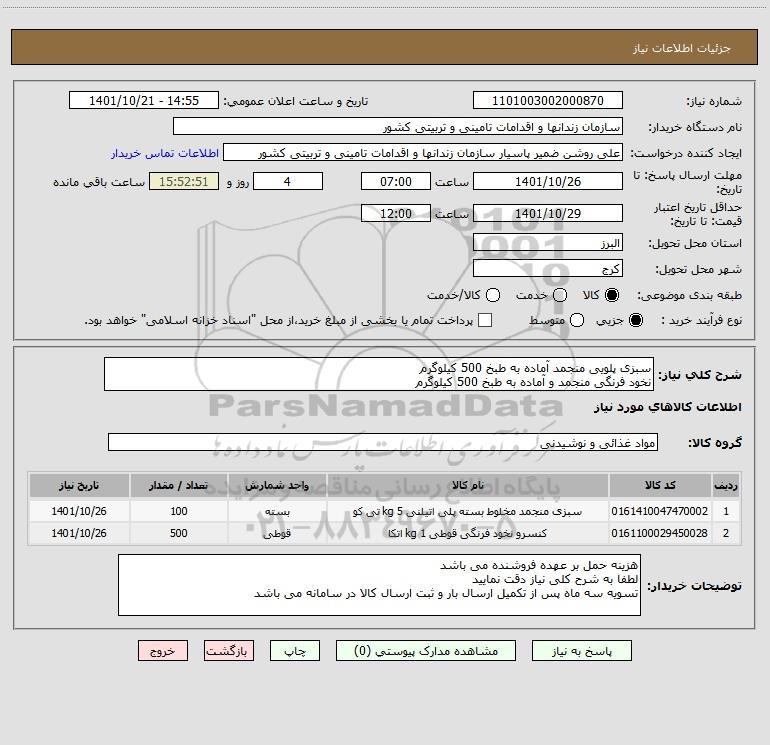Viewport: 770px width, 745px height.
Task: Click the goods group field مواد غذائی و نوشیدنی
Action: (x=383, y=442)
